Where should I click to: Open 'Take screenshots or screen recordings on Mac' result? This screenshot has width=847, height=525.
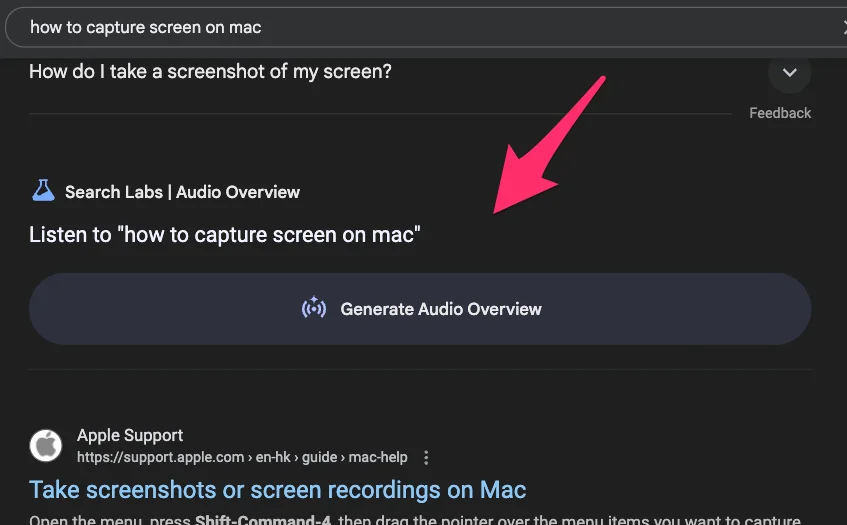coord(278,490)
